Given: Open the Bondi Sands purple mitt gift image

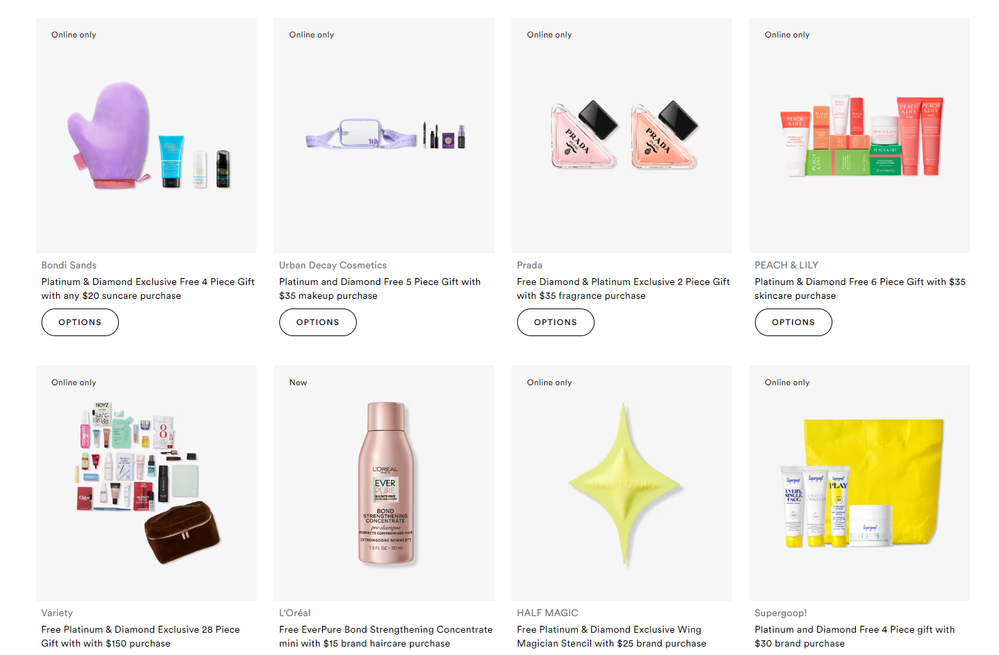Looking at the screenshot, I should [146, 135].
